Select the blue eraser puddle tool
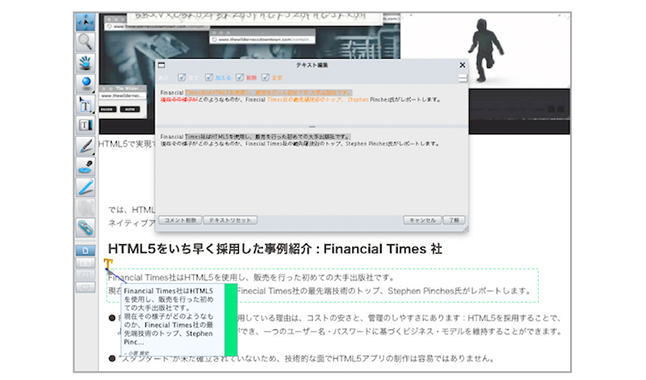646x380 pixels. (x=85, y=167)
